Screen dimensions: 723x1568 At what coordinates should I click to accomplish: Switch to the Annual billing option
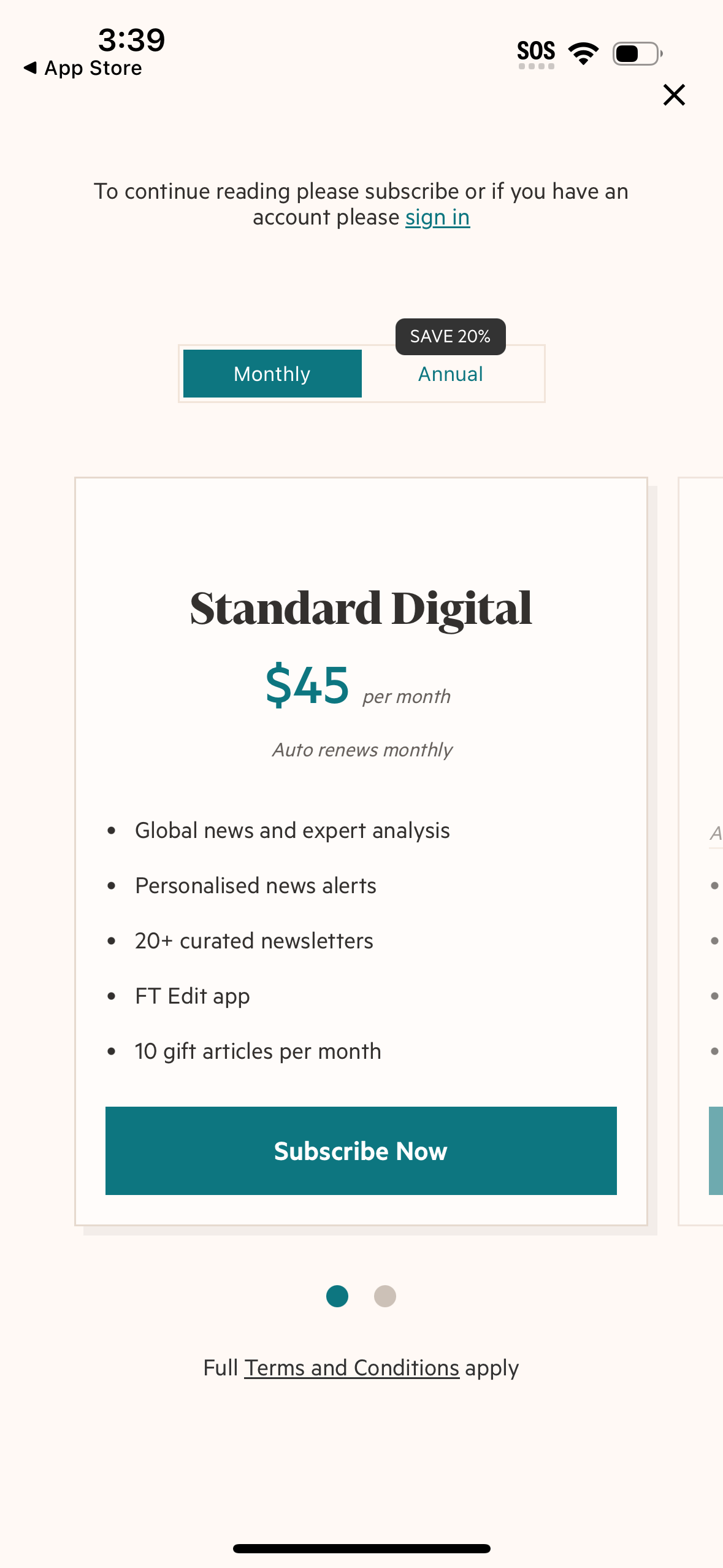click(450, 373)
